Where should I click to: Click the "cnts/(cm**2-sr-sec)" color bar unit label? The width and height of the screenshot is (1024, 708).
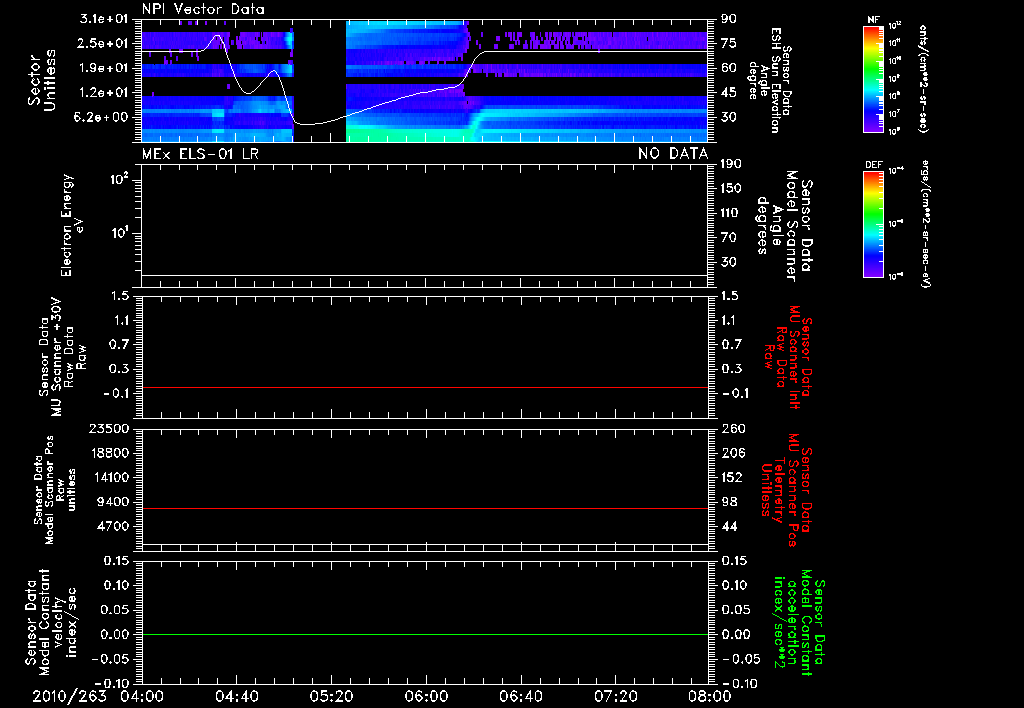[923, 79]
